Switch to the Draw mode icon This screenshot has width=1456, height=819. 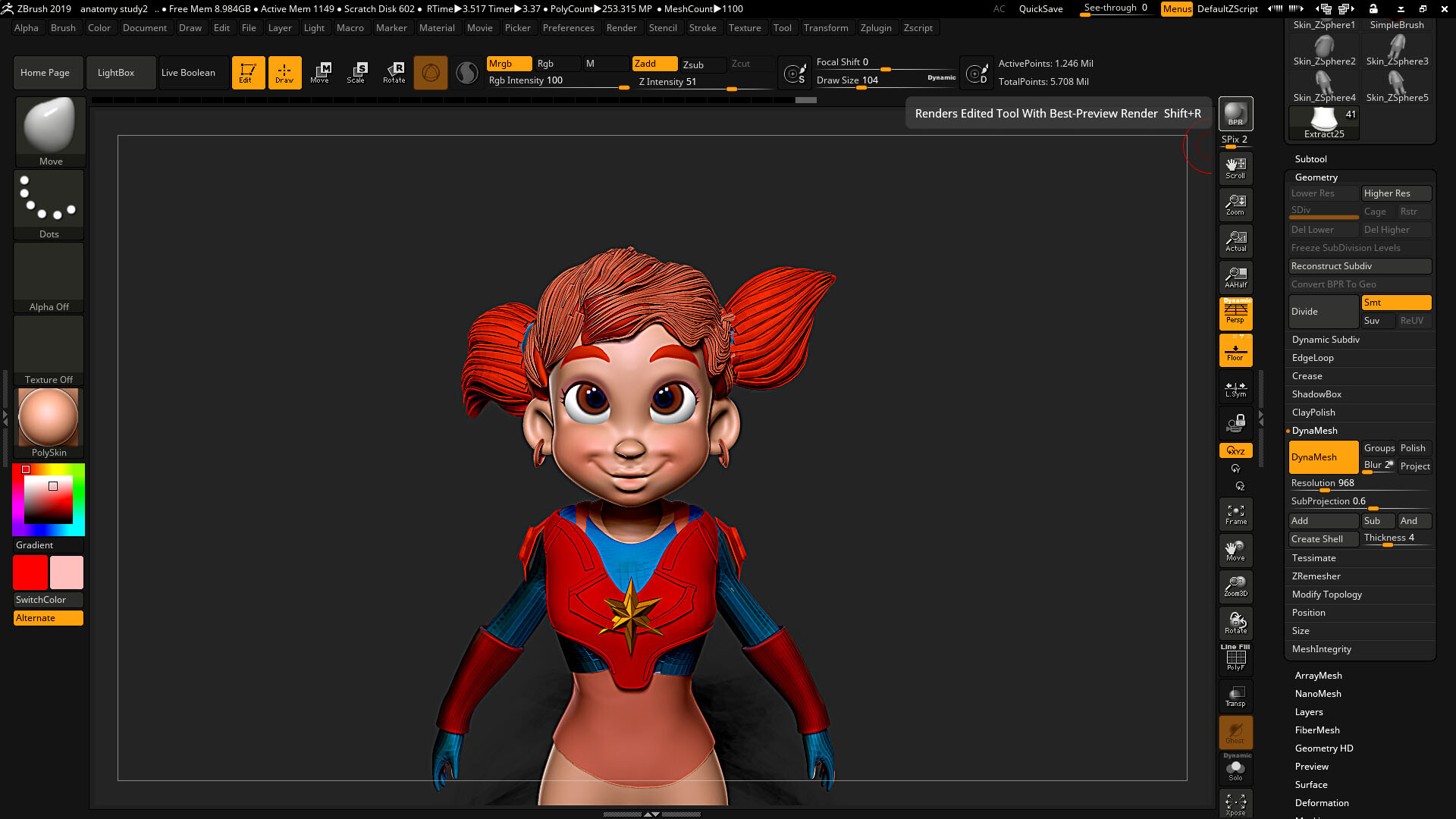pyautogui.click(x=284, y=72)
